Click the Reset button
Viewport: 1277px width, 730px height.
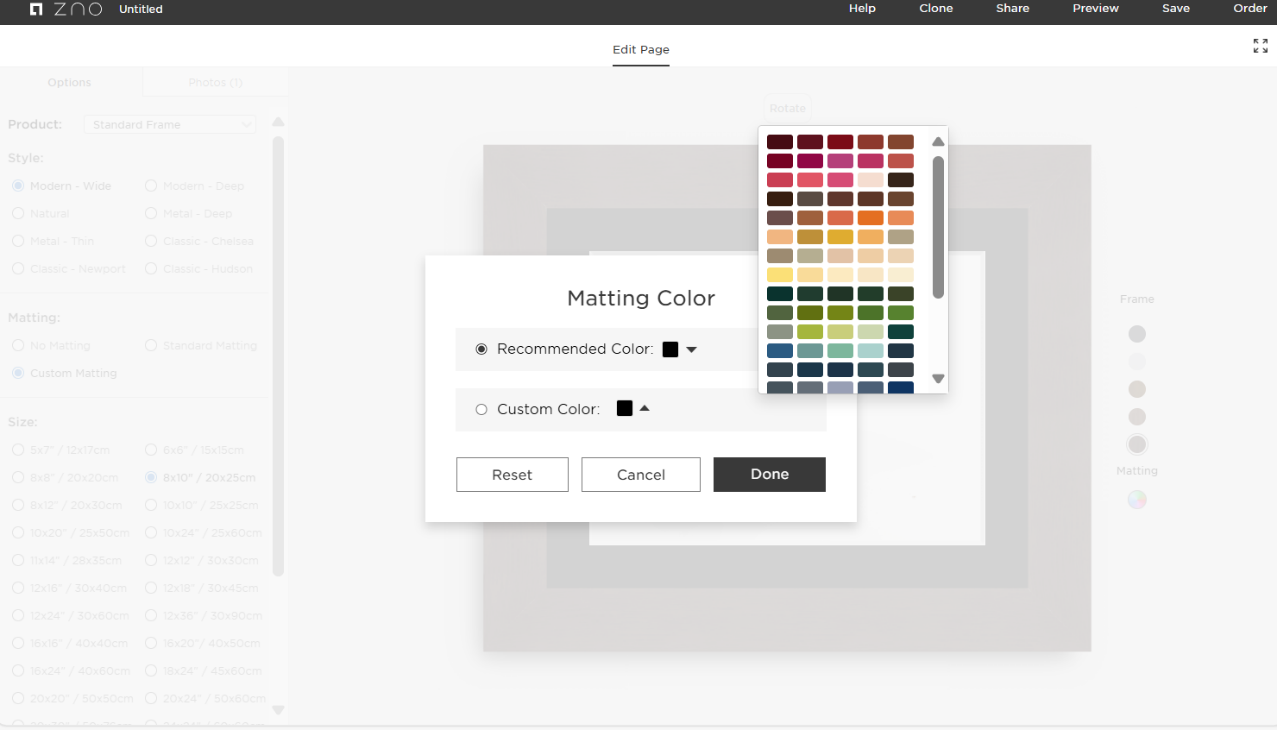click(512, 475)
